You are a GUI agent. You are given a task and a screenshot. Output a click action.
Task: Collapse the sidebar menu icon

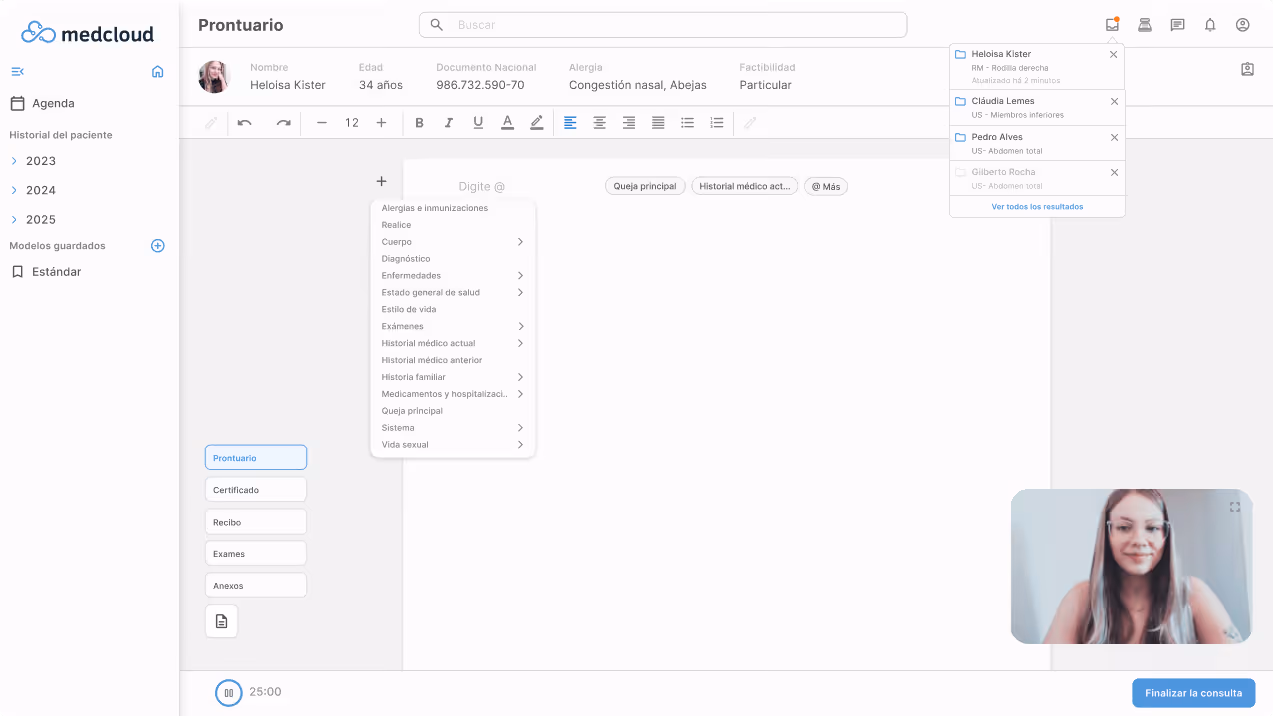point(17,72)
